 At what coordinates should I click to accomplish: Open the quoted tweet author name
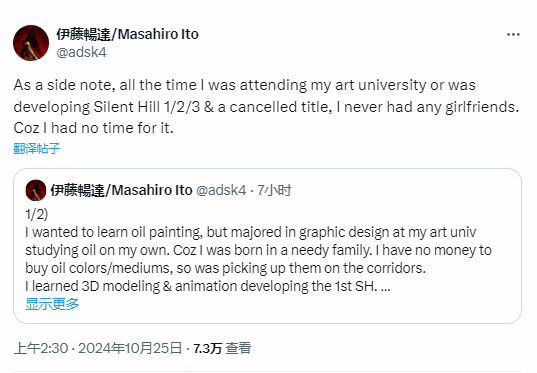pyautogui.click(x=122, y=190)
